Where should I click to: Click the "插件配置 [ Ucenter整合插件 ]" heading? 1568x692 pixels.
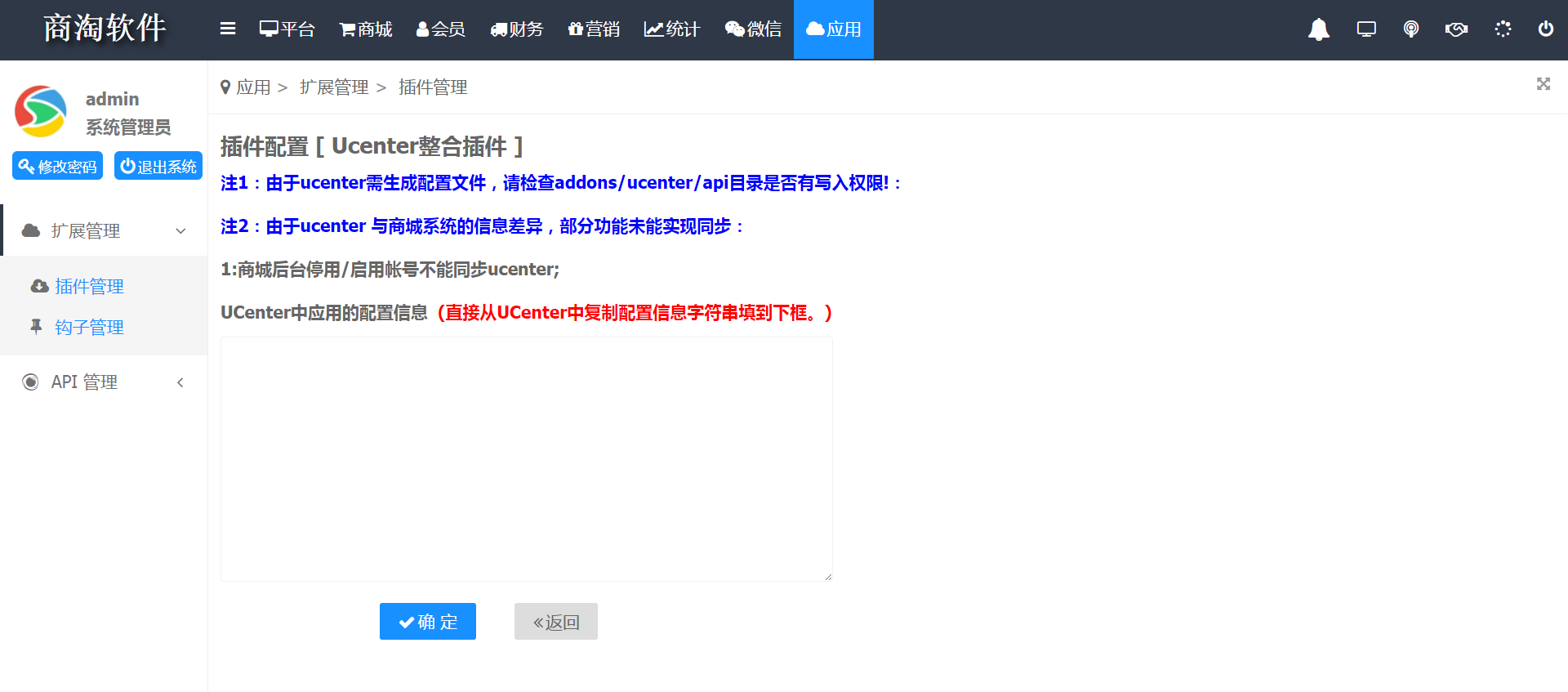(372, 146)
